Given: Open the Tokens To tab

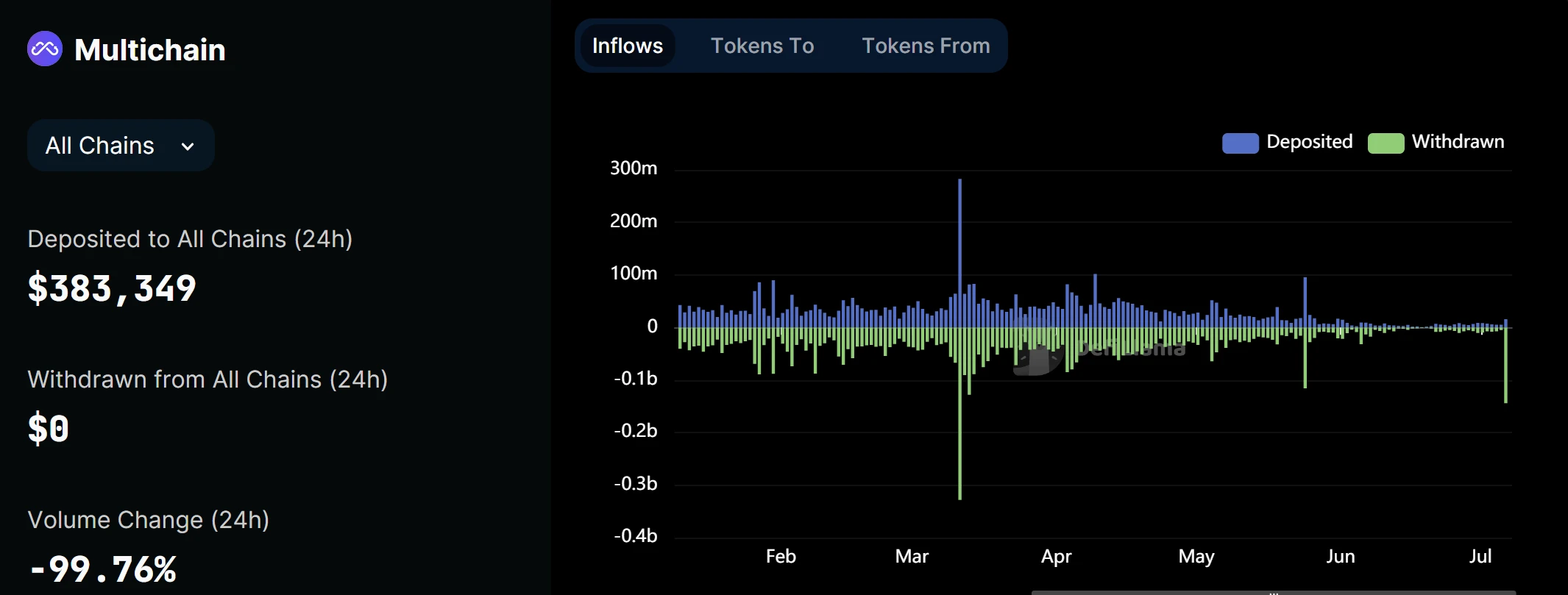Looking at the screenshot, I should [x=762, y=46].
